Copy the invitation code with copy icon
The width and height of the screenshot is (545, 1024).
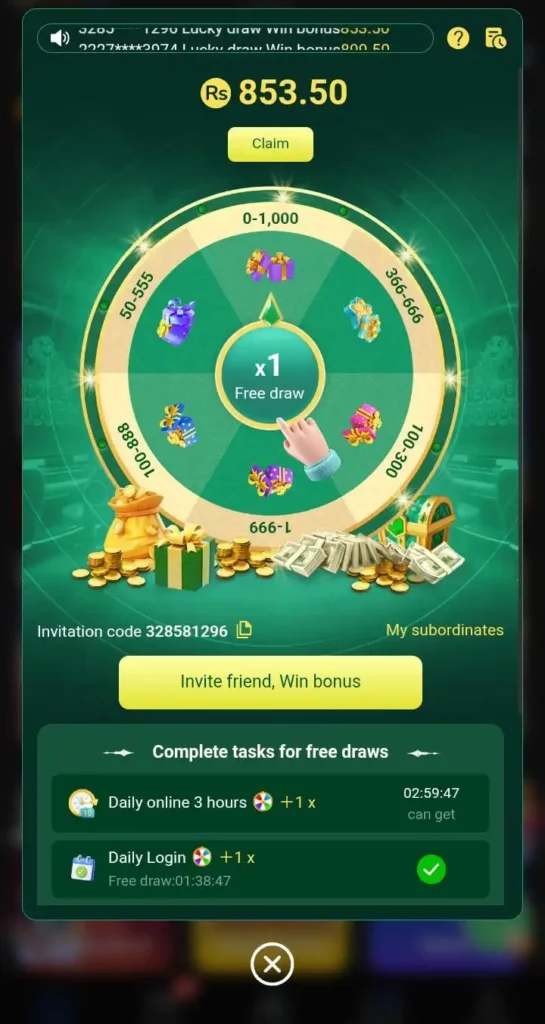click(244, 630)
